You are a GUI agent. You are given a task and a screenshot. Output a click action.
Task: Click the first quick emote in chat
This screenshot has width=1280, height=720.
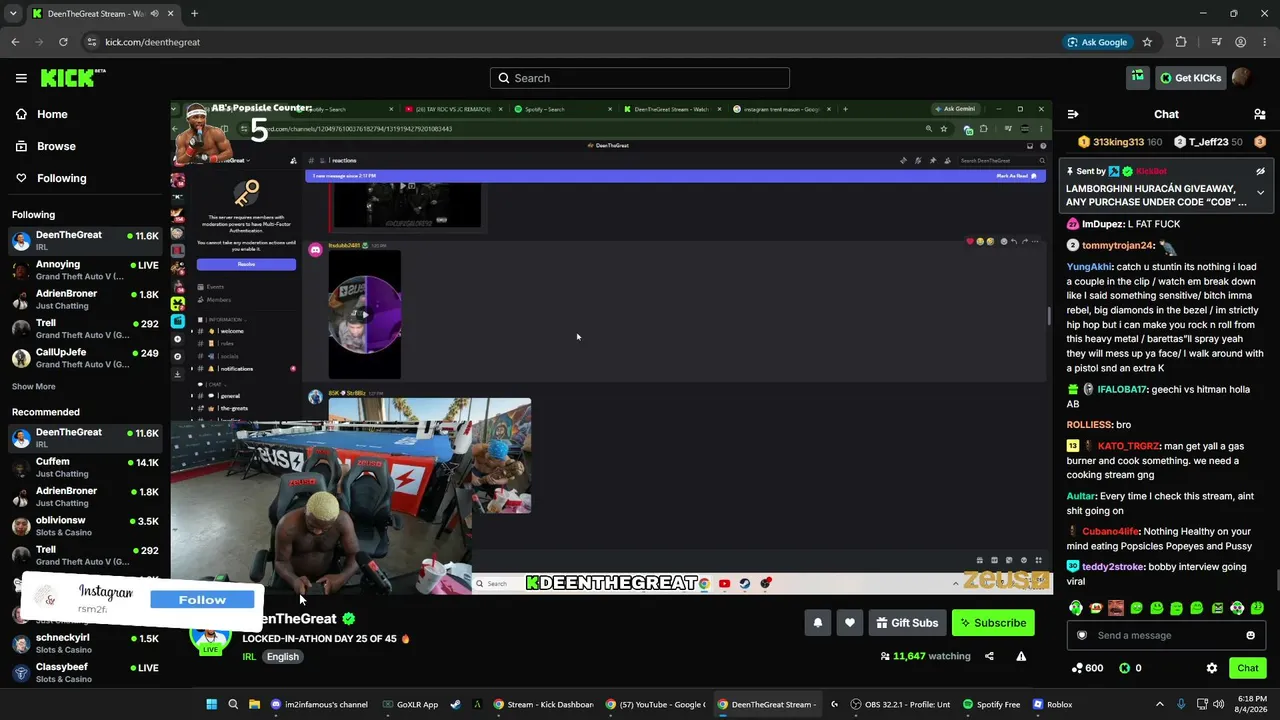click(x=1075, y=608)
